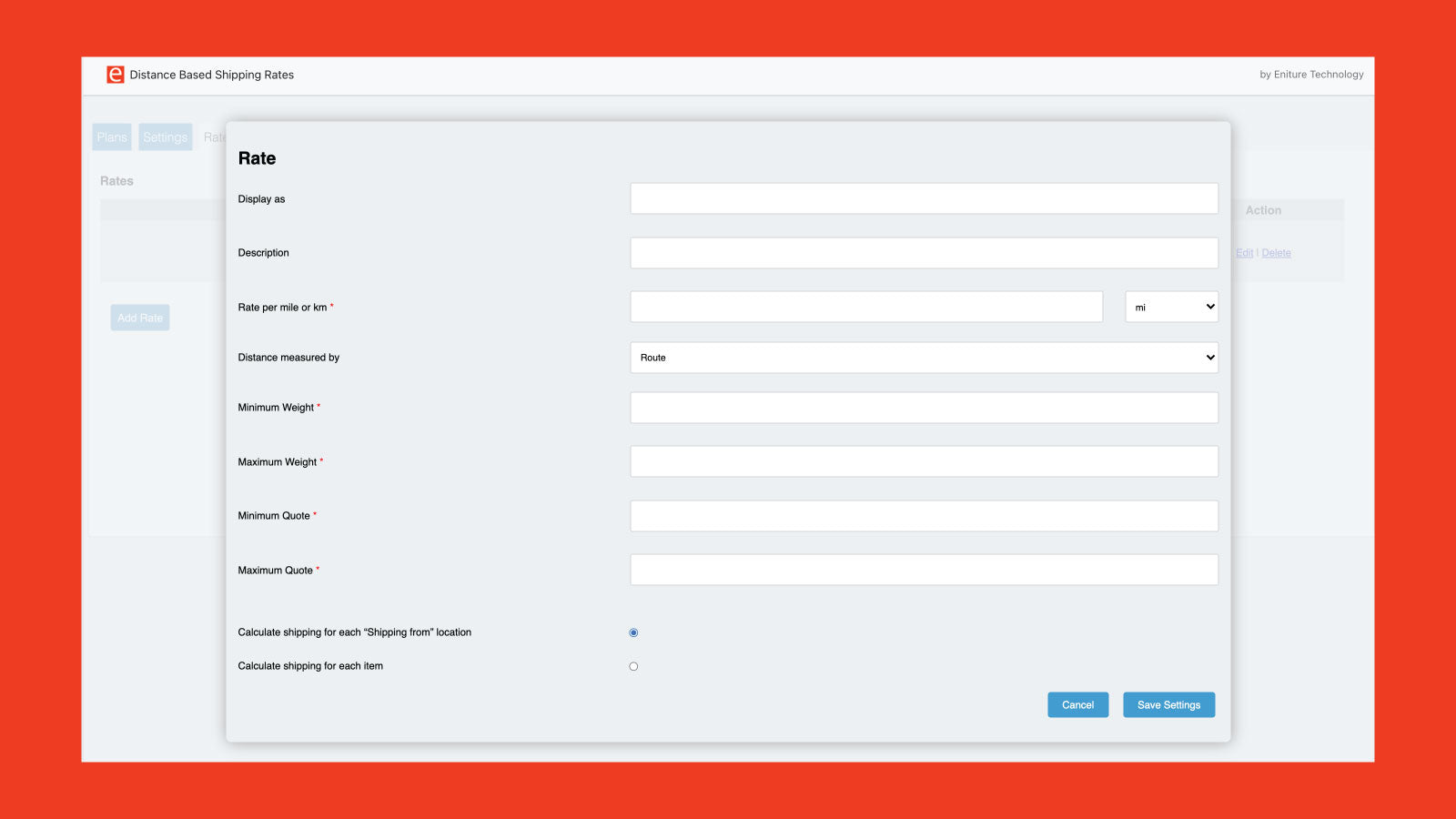
Task: Click the Eniture Technology logo icon
Action: click(x=114, y=75)
